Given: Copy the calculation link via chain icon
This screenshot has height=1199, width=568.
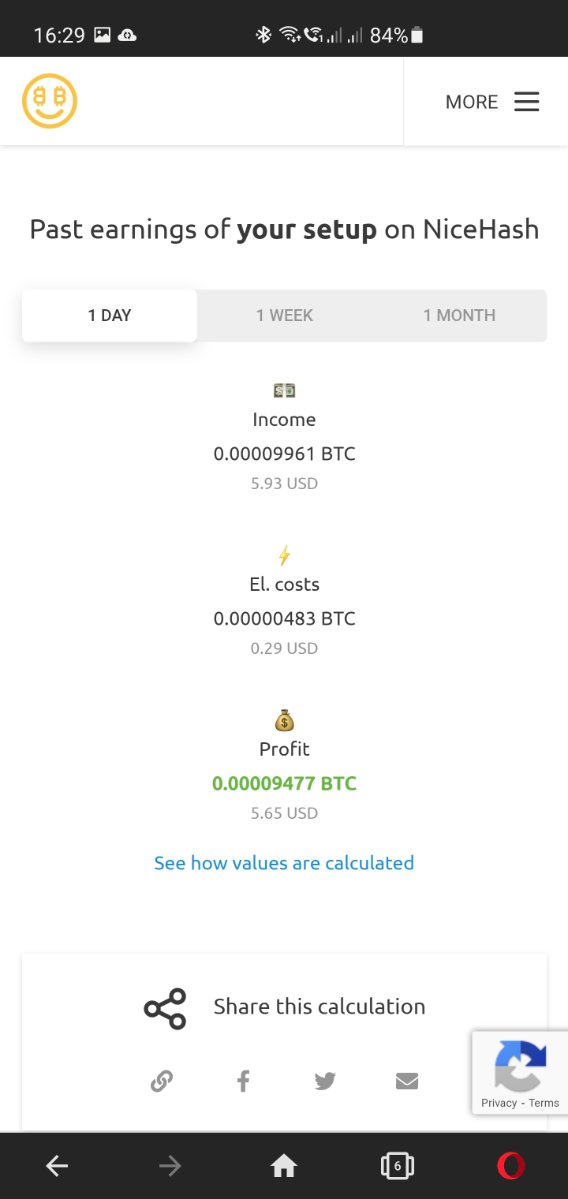Looking at the screenshot, I should 161,1080.
